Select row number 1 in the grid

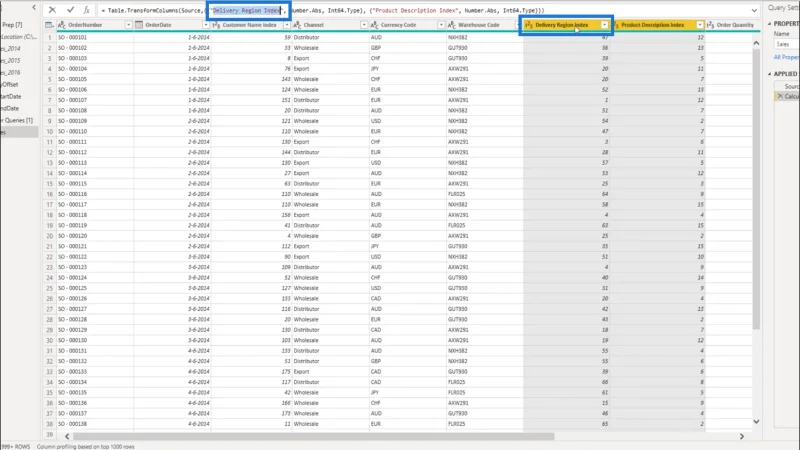click(x=49, y=37)
